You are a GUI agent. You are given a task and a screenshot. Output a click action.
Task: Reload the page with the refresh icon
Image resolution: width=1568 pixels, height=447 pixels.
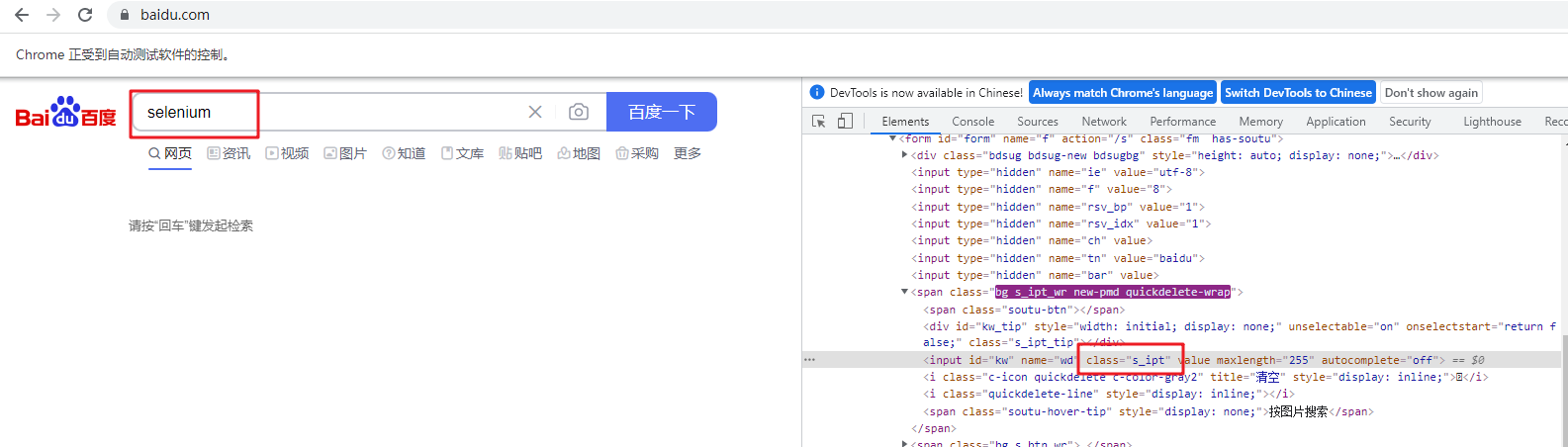[x=85, y=15]
